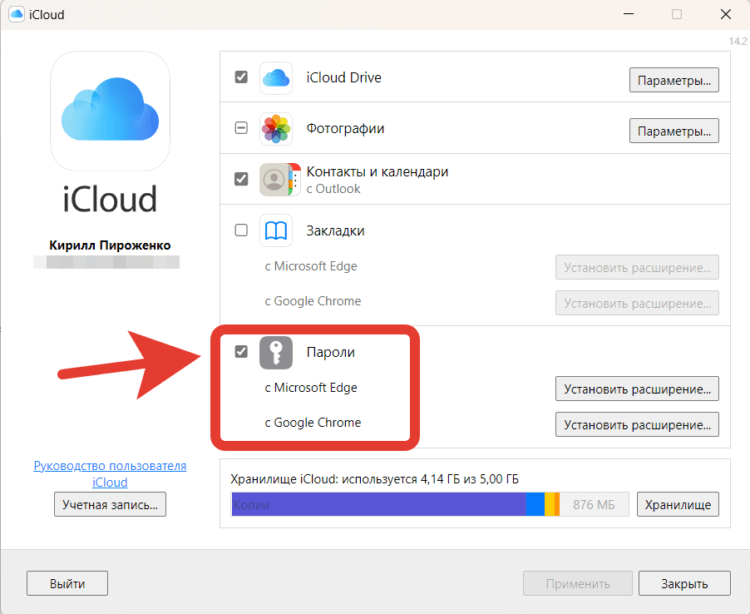Click the Bookmarks book icon
Viewport: 750px width, 614px height.
(276, 230)
